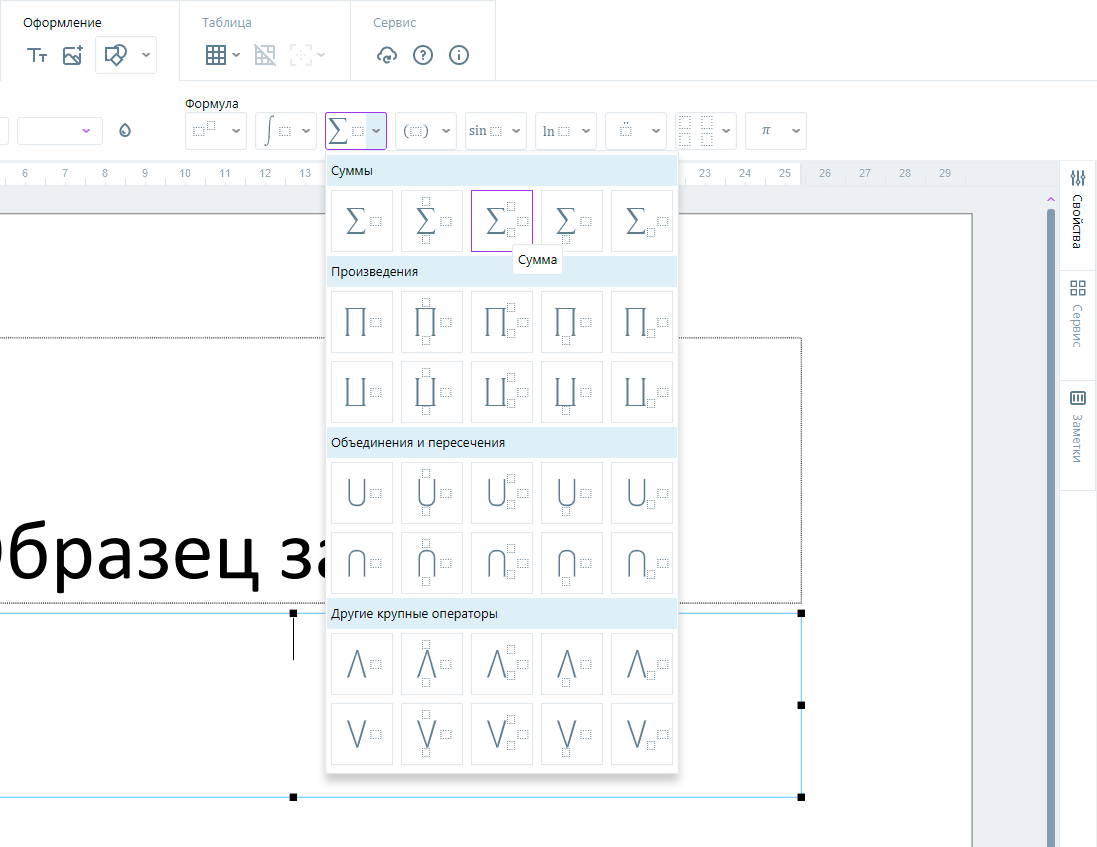Expand the shapes dropdown arrow

(x=146, y=56)
